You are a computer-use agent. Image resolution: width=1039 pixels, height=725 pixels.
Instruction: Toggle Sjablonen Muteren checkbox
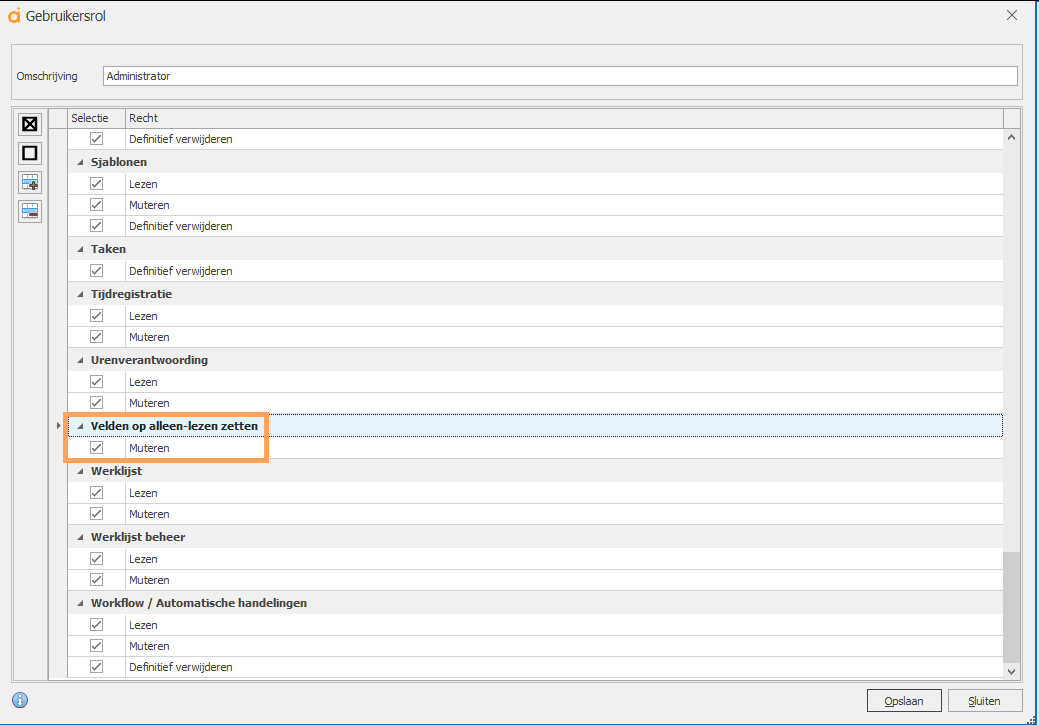(x=97, y=205)
